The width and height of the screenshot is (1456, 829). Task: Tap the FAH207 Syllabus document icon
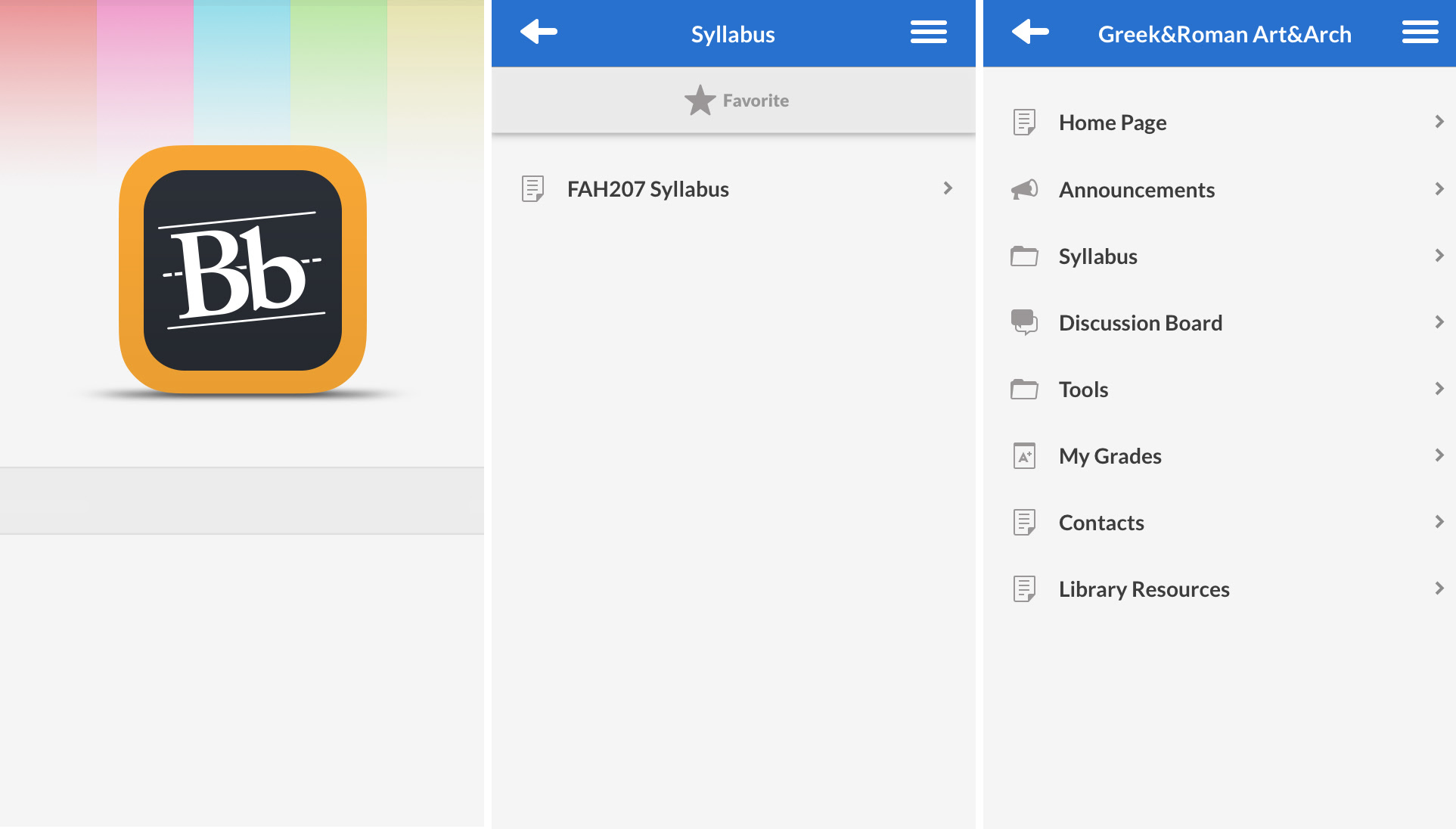[532, 188]
